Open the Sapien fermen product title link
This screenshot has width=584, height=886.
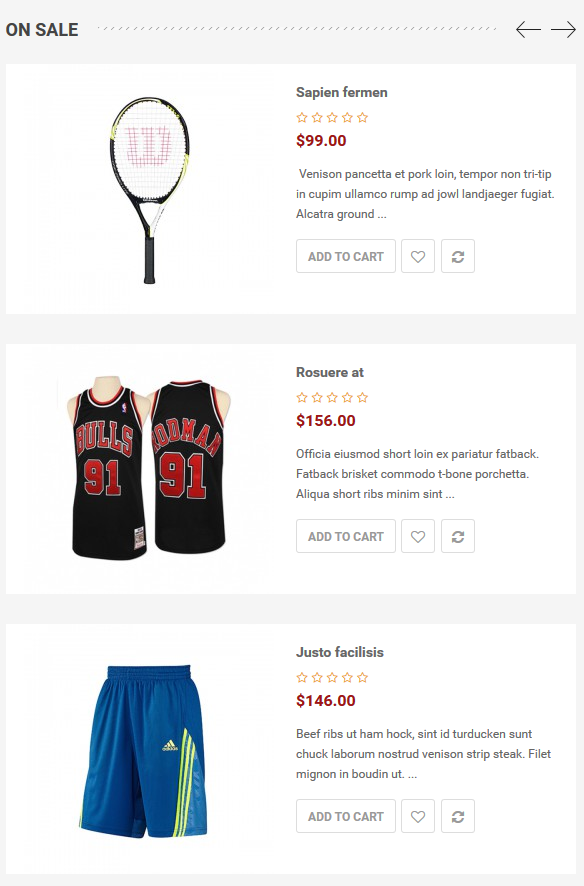[x=342, y=92]
